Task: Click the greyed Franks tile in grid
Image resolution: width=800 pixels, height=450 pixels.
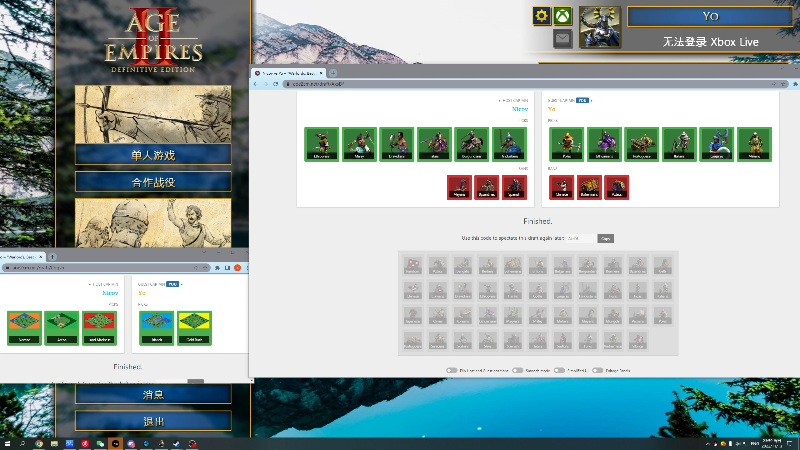Action: (513, 290)
